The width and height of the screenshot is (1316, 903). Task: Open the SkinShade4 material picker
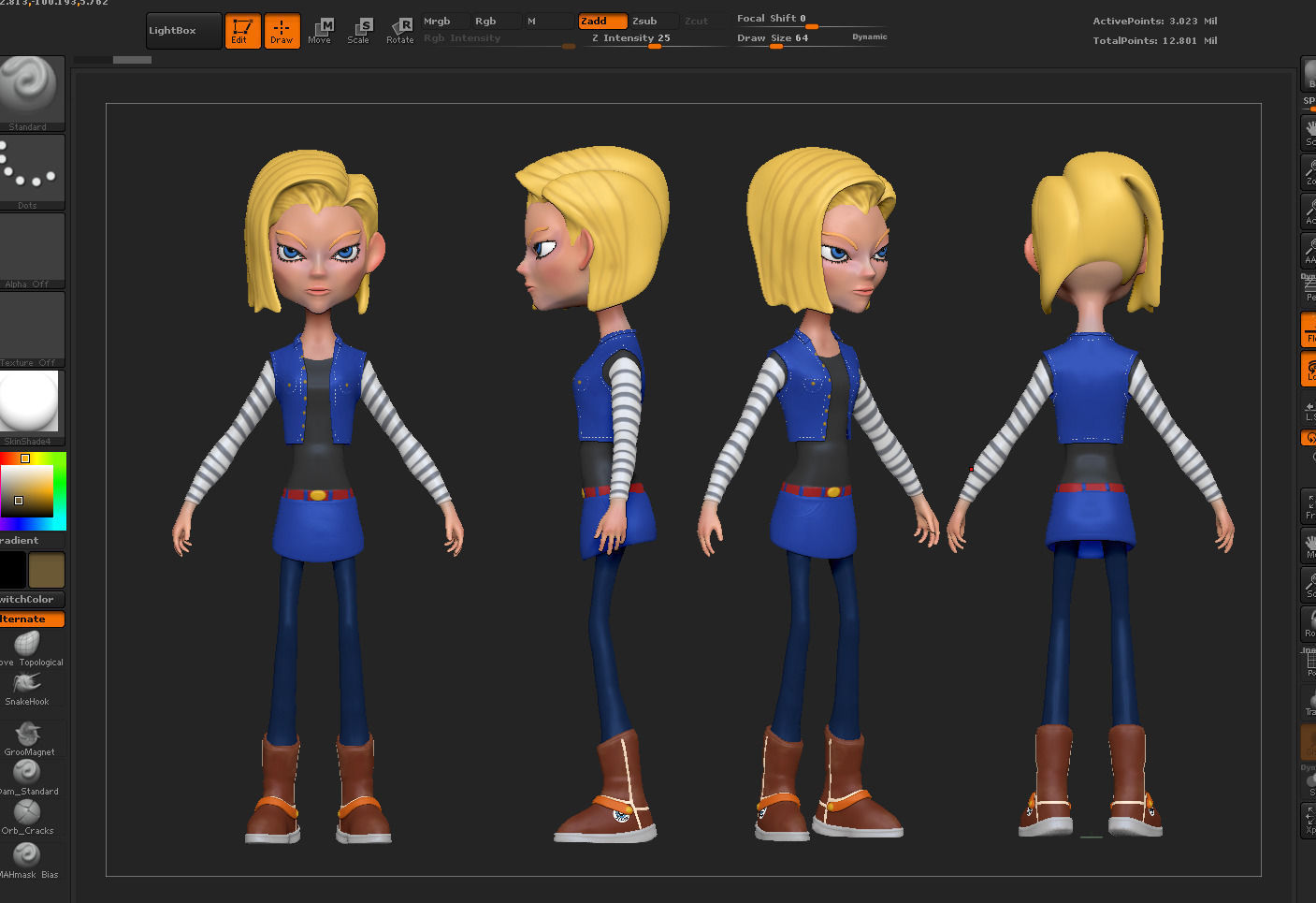tap(32, 408)
